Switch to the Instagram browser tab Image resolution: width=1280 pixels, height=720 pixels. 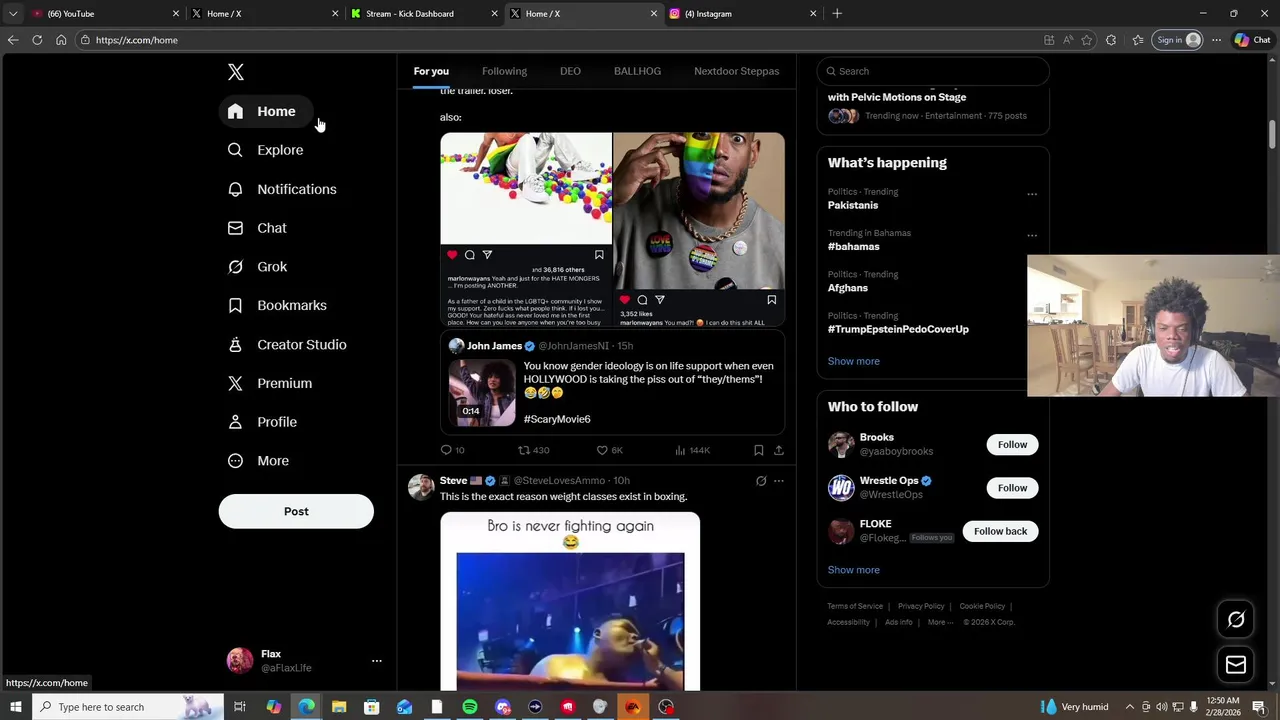point(742,14)
